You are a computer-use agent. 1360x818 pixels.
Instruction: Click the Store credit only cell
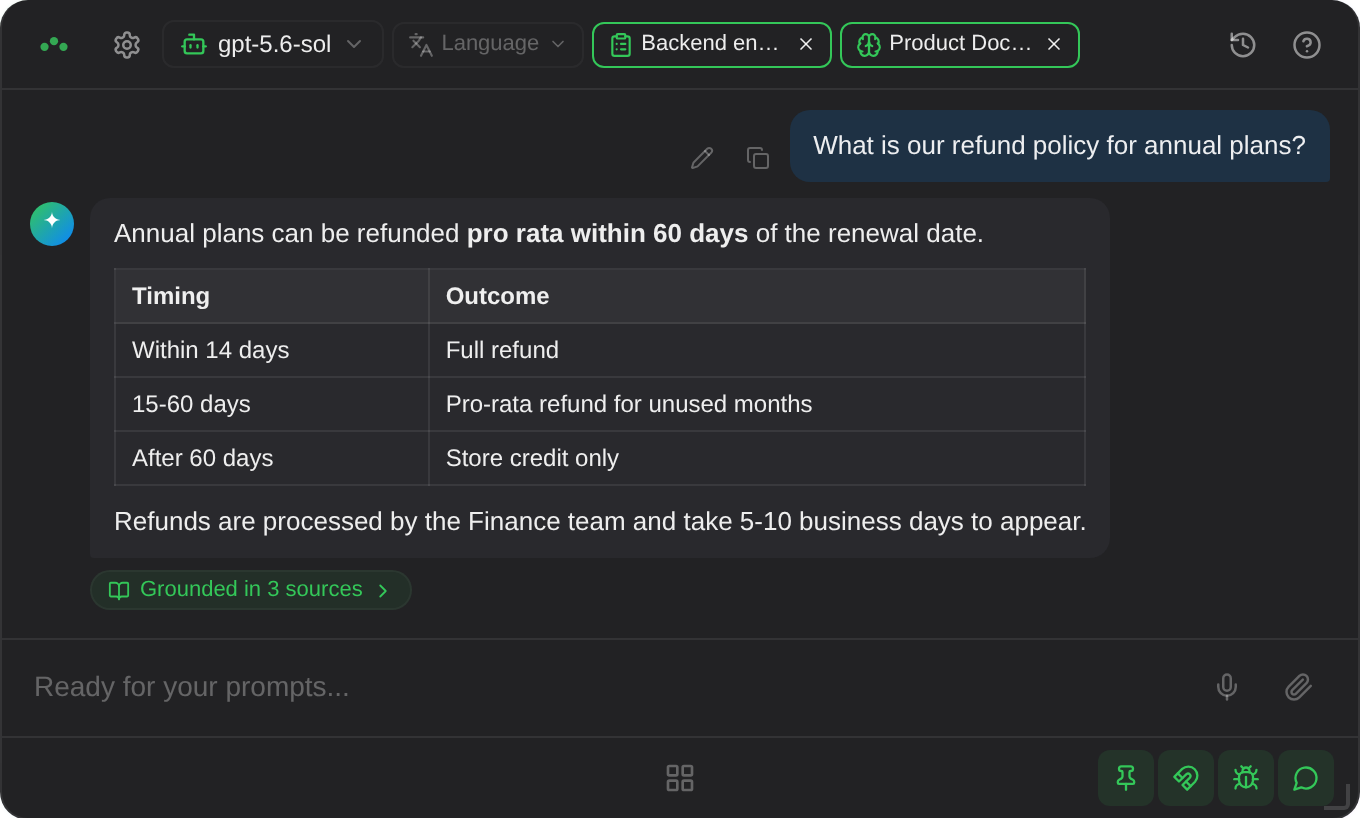pos(757,458)
